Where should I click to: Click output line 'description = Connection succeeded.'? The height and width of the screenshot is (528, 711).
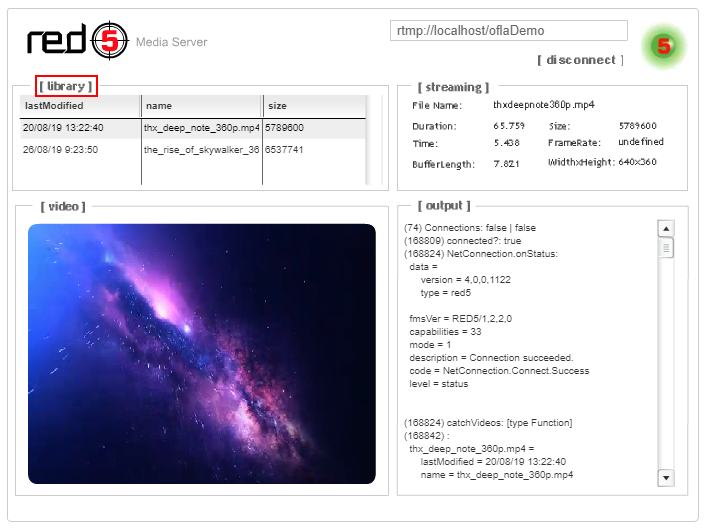pyautogui.click(x=492, y=357)
